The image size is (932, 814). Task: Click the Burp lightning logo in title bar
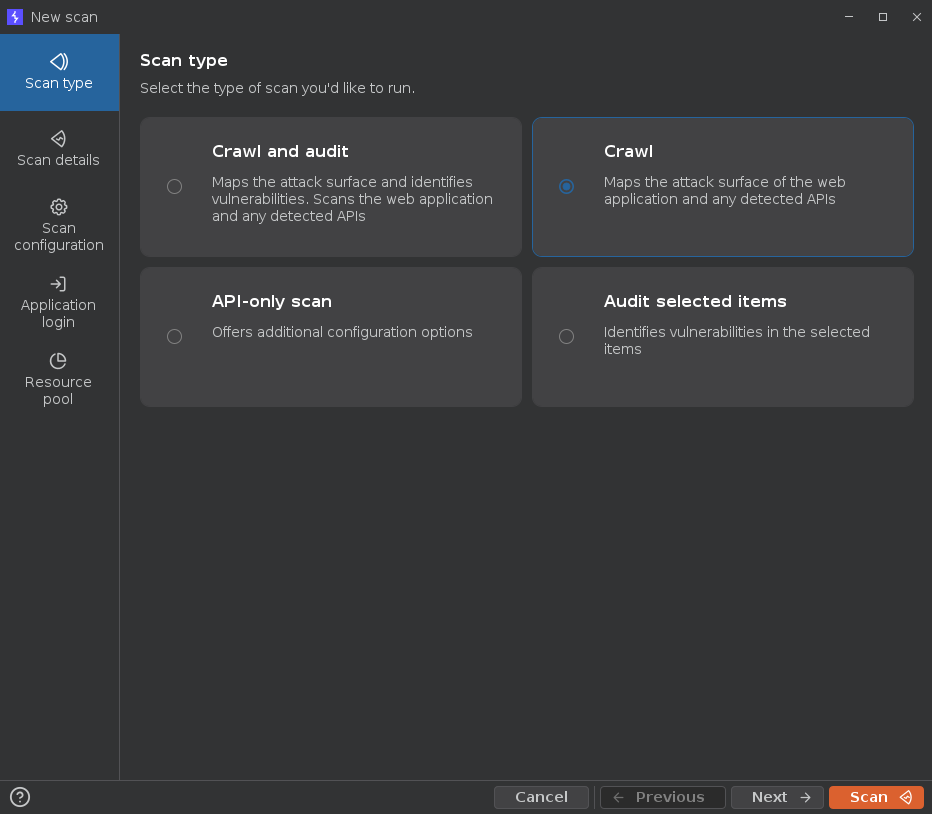click(15, 17)
